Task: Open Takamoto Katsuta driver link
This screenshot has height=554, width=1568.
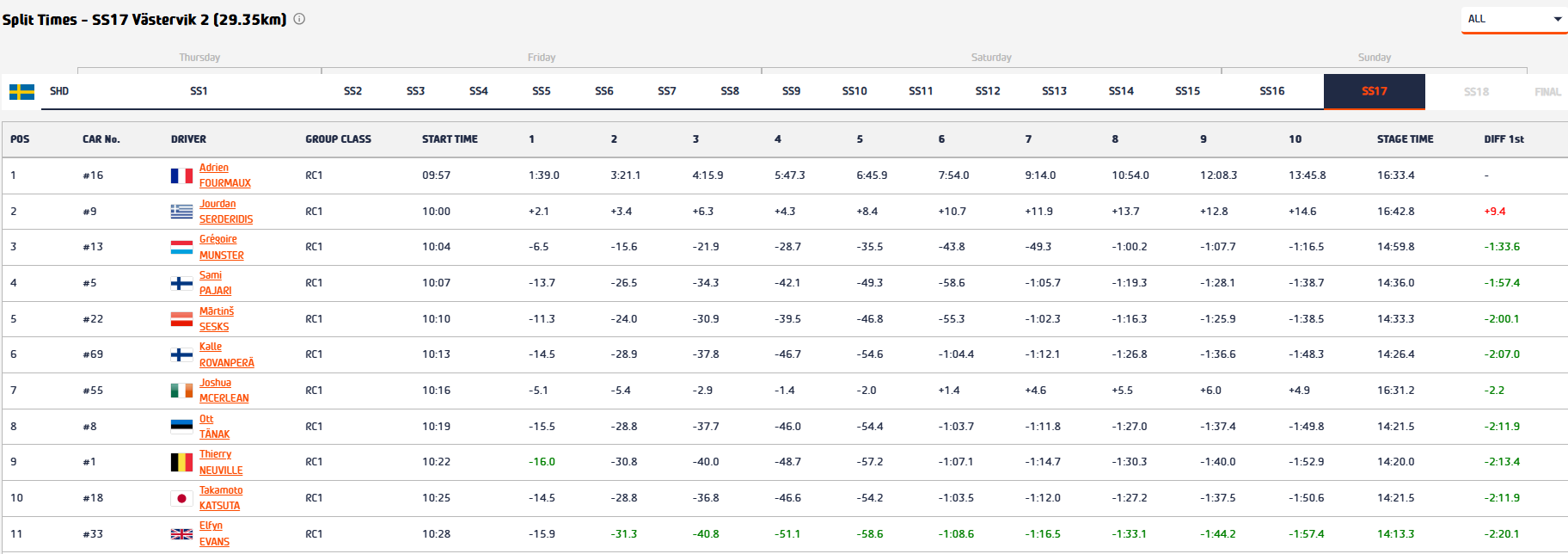Action: click(x=221, y=498)
